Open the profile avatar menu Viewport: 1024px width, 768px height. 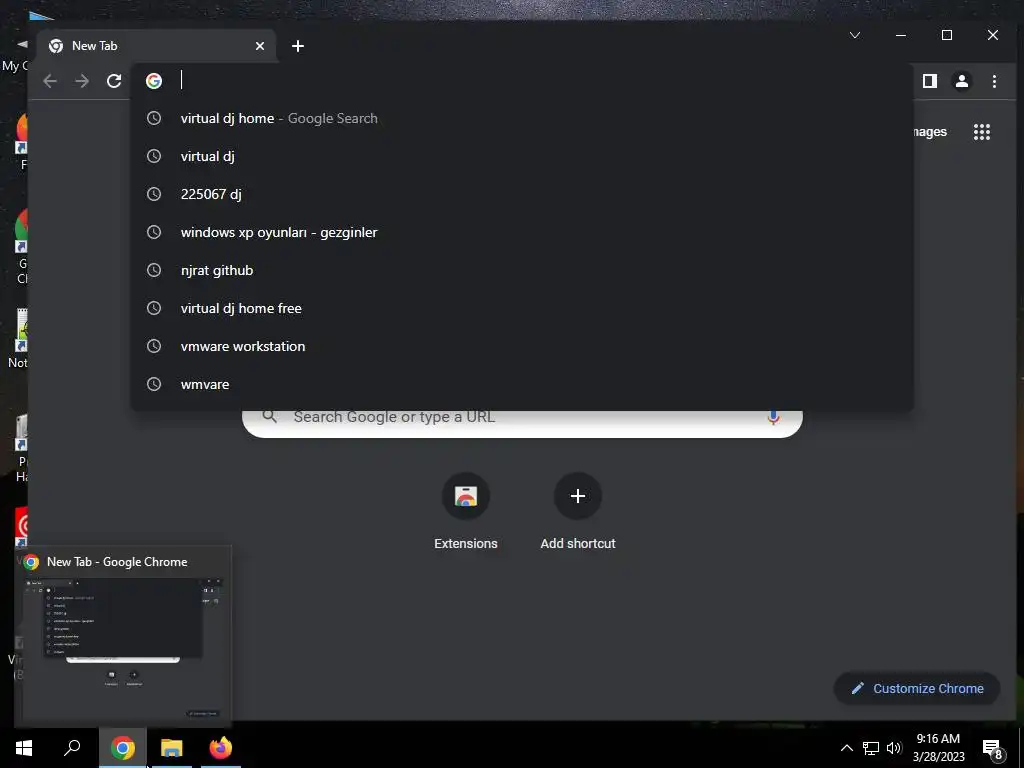point(962,81)
